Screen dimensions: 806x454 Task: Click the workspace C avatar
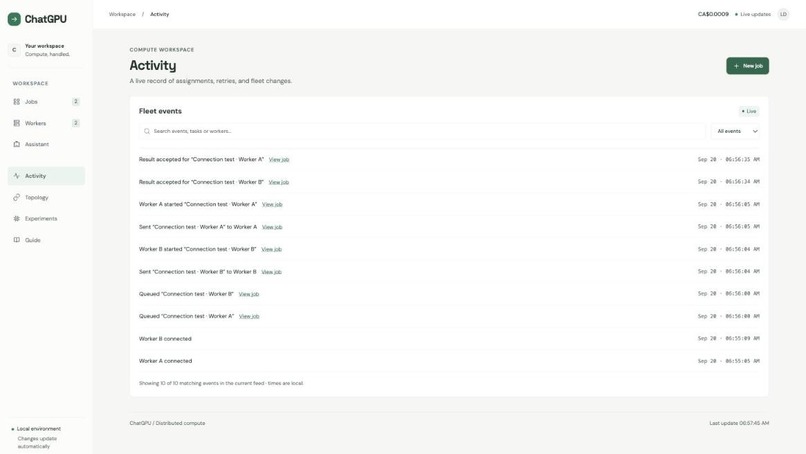coord(14,50)
